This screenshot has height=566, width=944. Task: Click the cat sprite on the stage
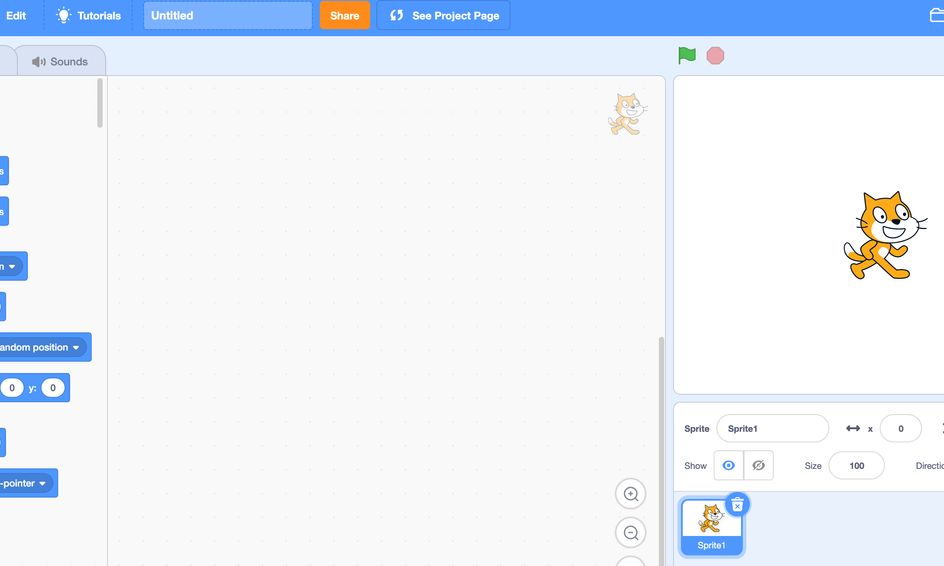click(x=884, y=235)
